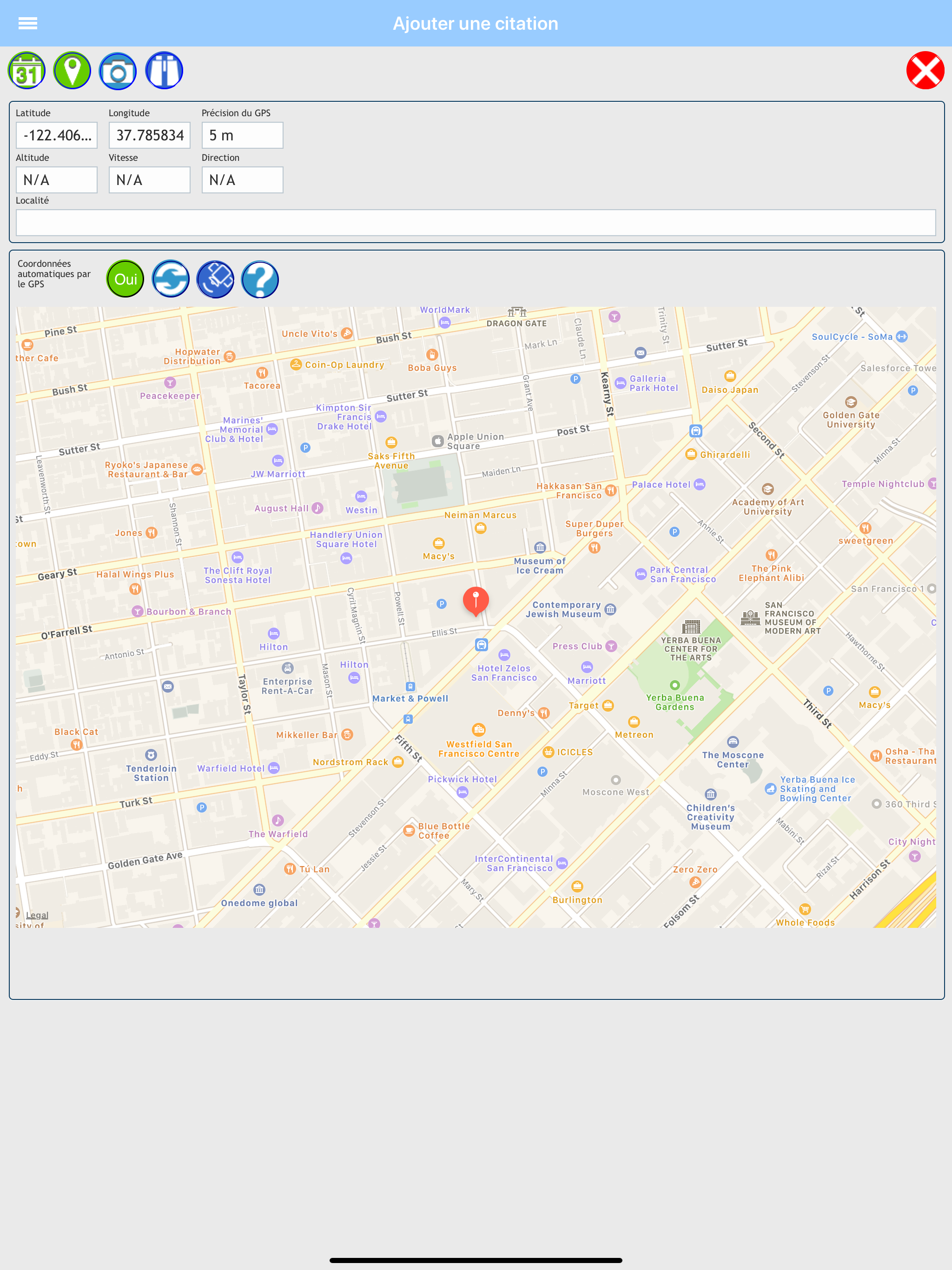
Task: Select the Saks Fifth Avenue marker
Action: (391, 442)
